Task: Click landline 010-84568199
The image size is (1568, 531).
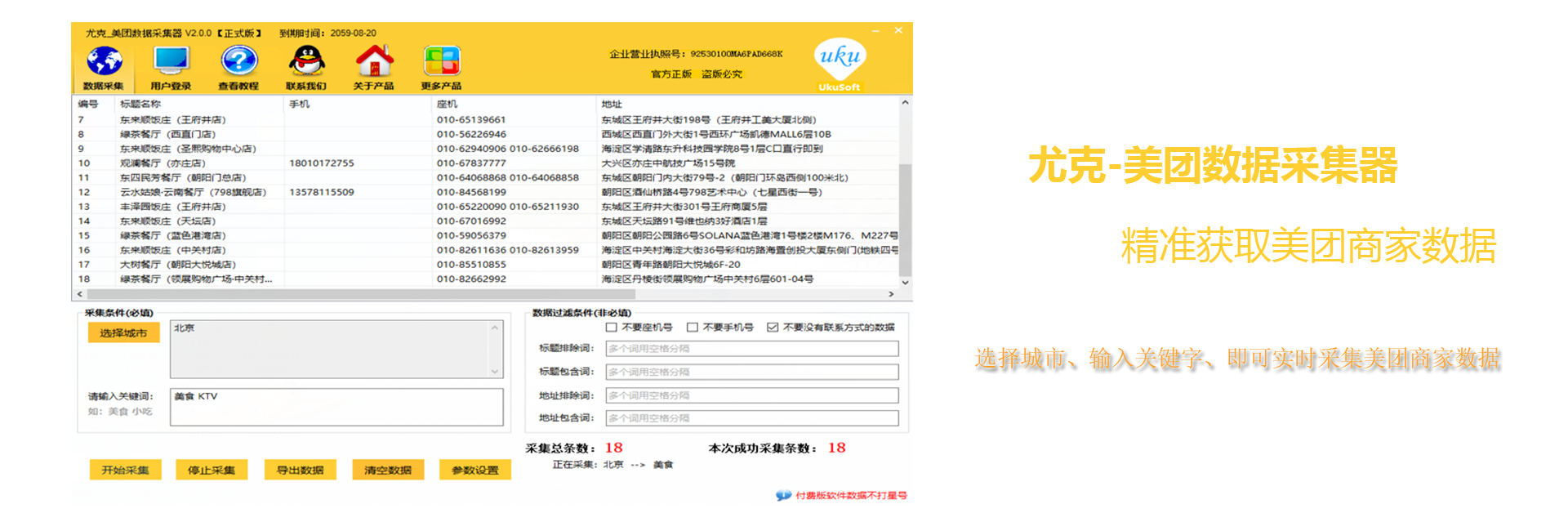Action: (471, 192)
